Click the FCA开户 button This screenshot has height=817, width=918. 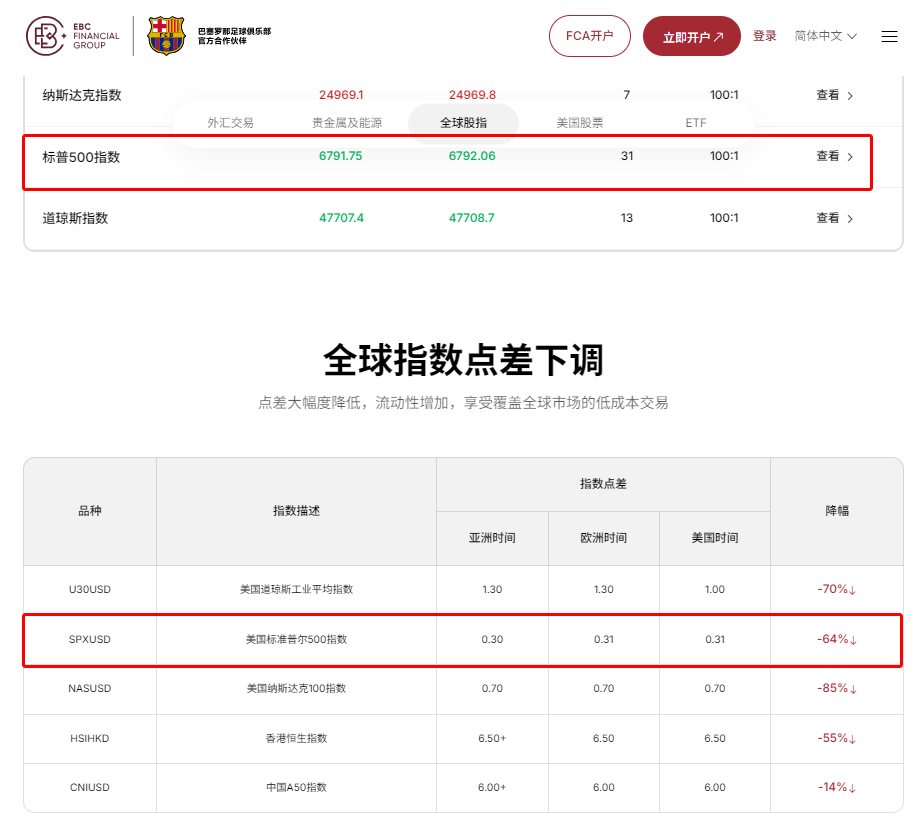589,34
